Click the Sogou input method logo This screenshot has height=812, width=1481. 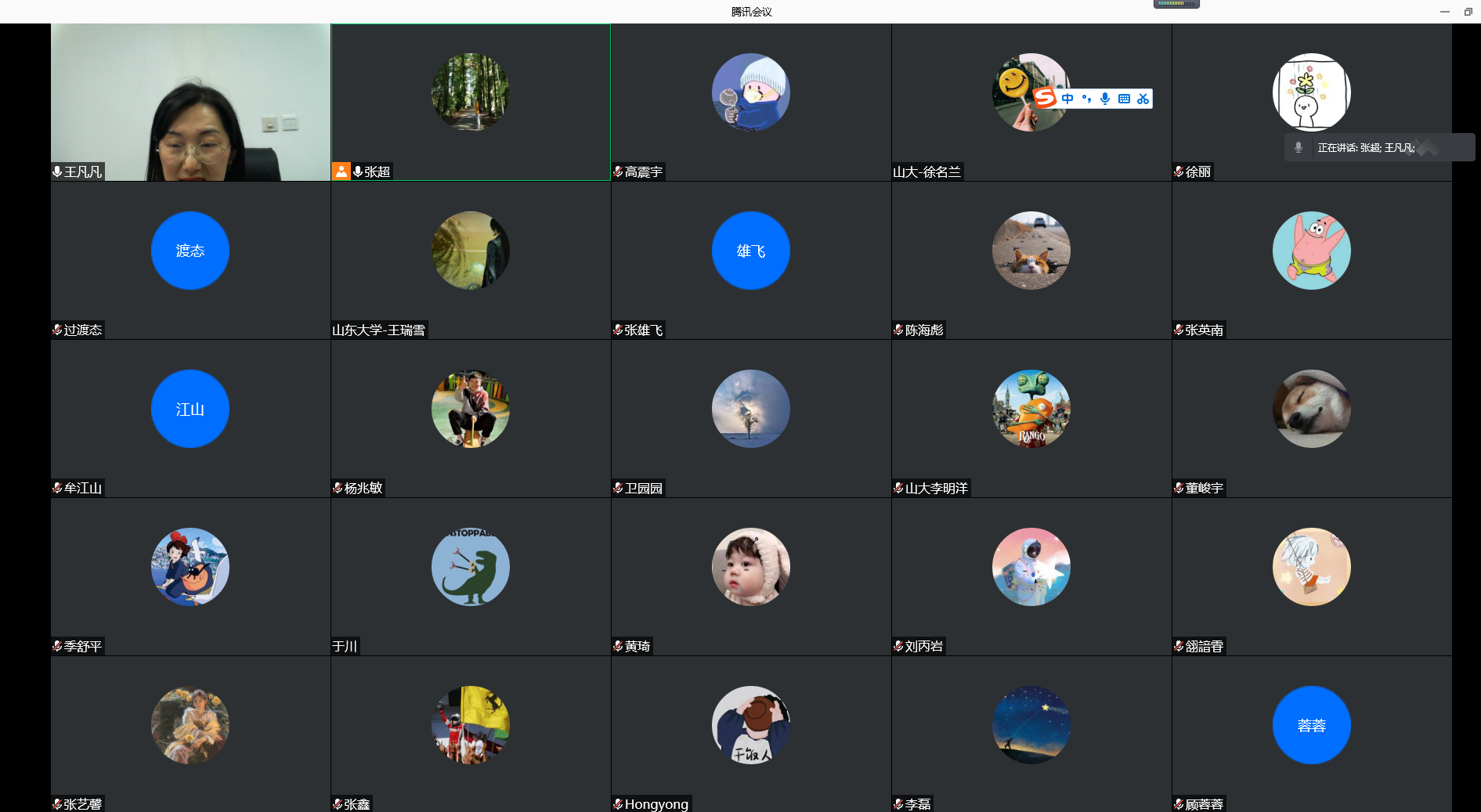(1045, 98)
